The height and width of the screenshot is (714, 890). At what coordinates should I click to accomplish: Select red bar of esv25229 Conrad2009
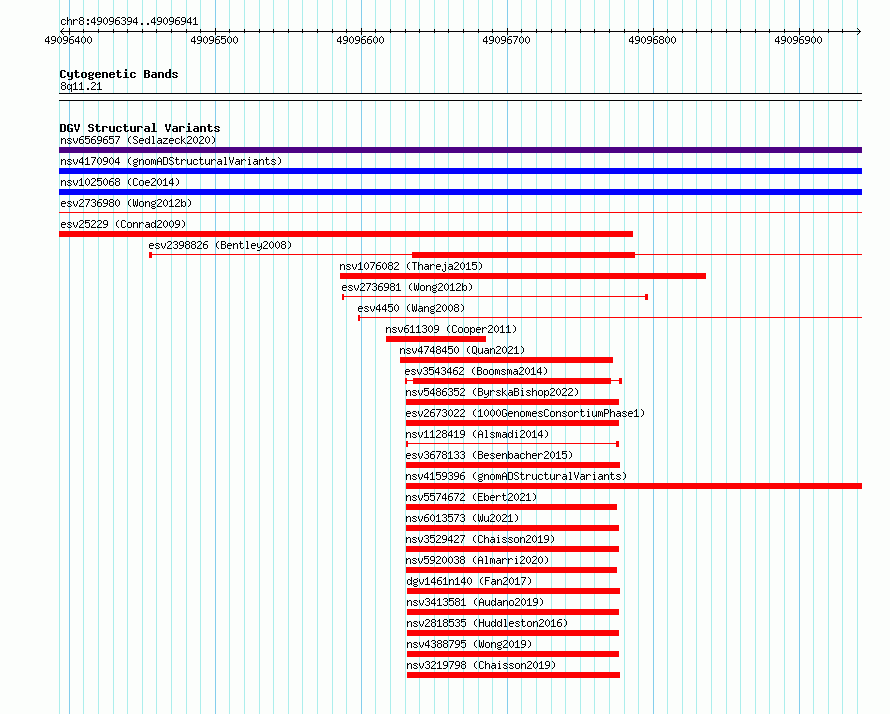(x=346, y=234)
